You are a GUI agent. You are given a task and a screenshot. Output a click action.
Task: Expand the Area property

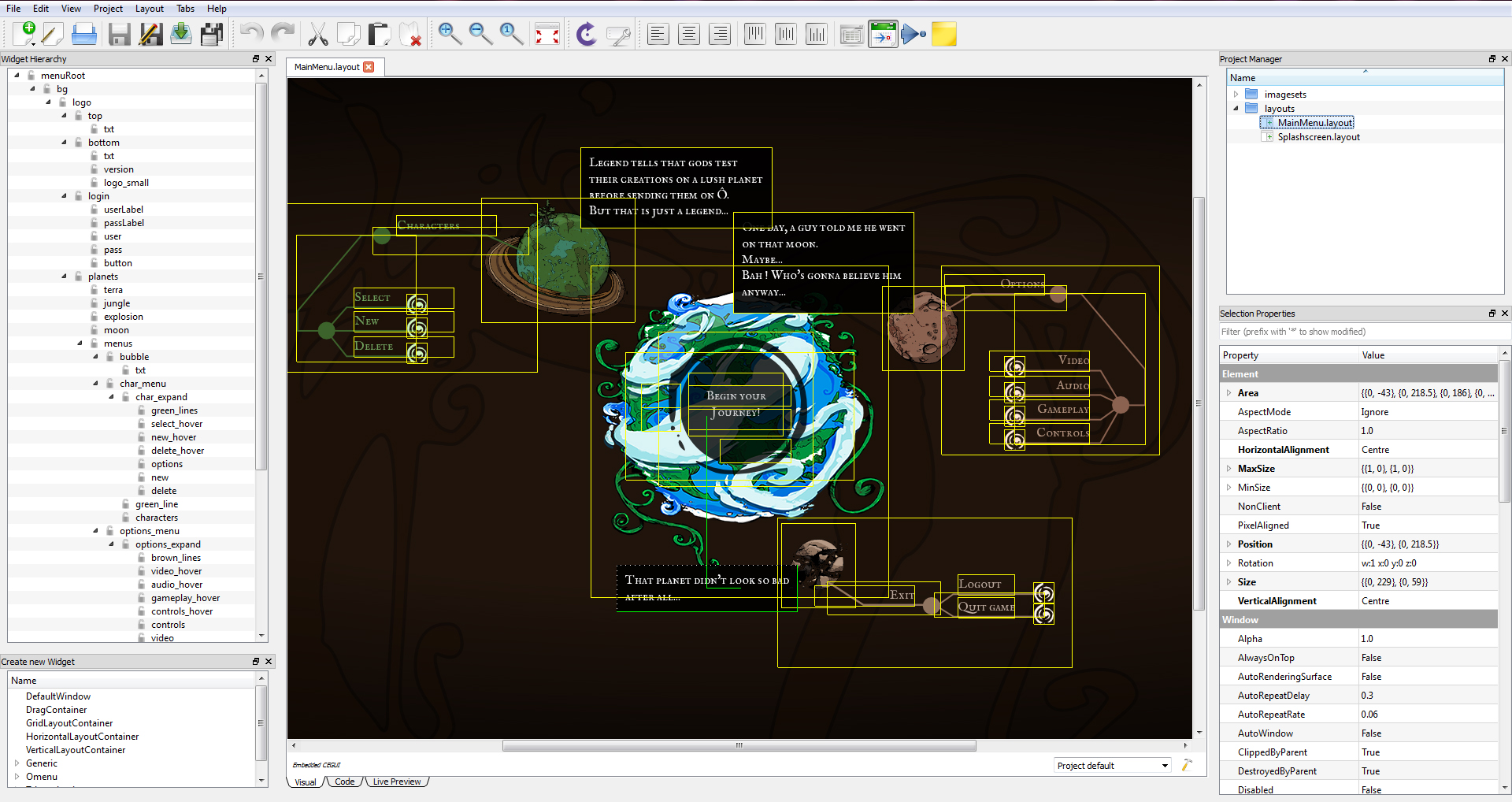[1228, 393]
